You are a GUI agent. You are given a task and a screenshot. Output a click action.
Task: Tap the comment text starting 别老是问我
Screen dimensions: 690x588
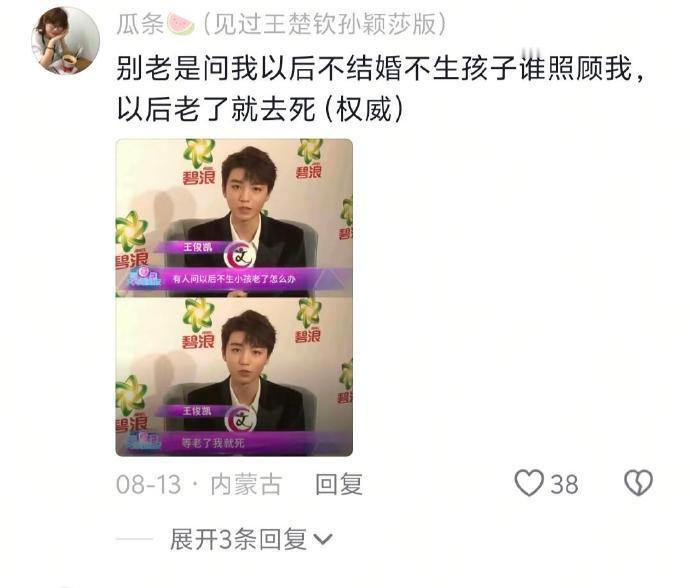[x=381, y=89]
